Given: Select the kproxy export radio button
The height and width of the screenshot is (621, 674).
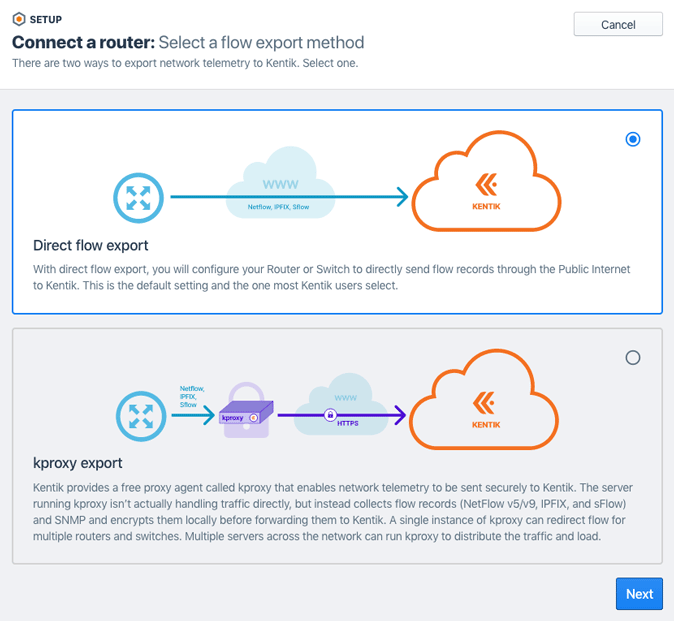Looking at the screenshot, I should [x=632, y=357].
